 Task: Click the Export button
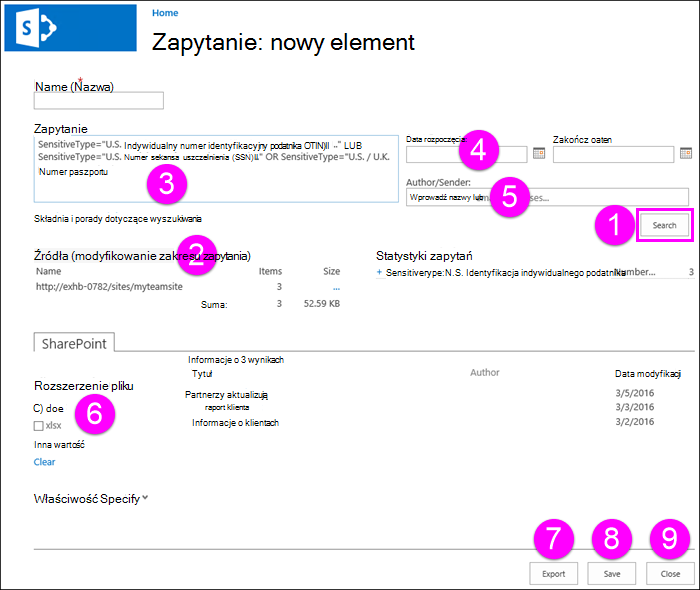coord(554,573)
